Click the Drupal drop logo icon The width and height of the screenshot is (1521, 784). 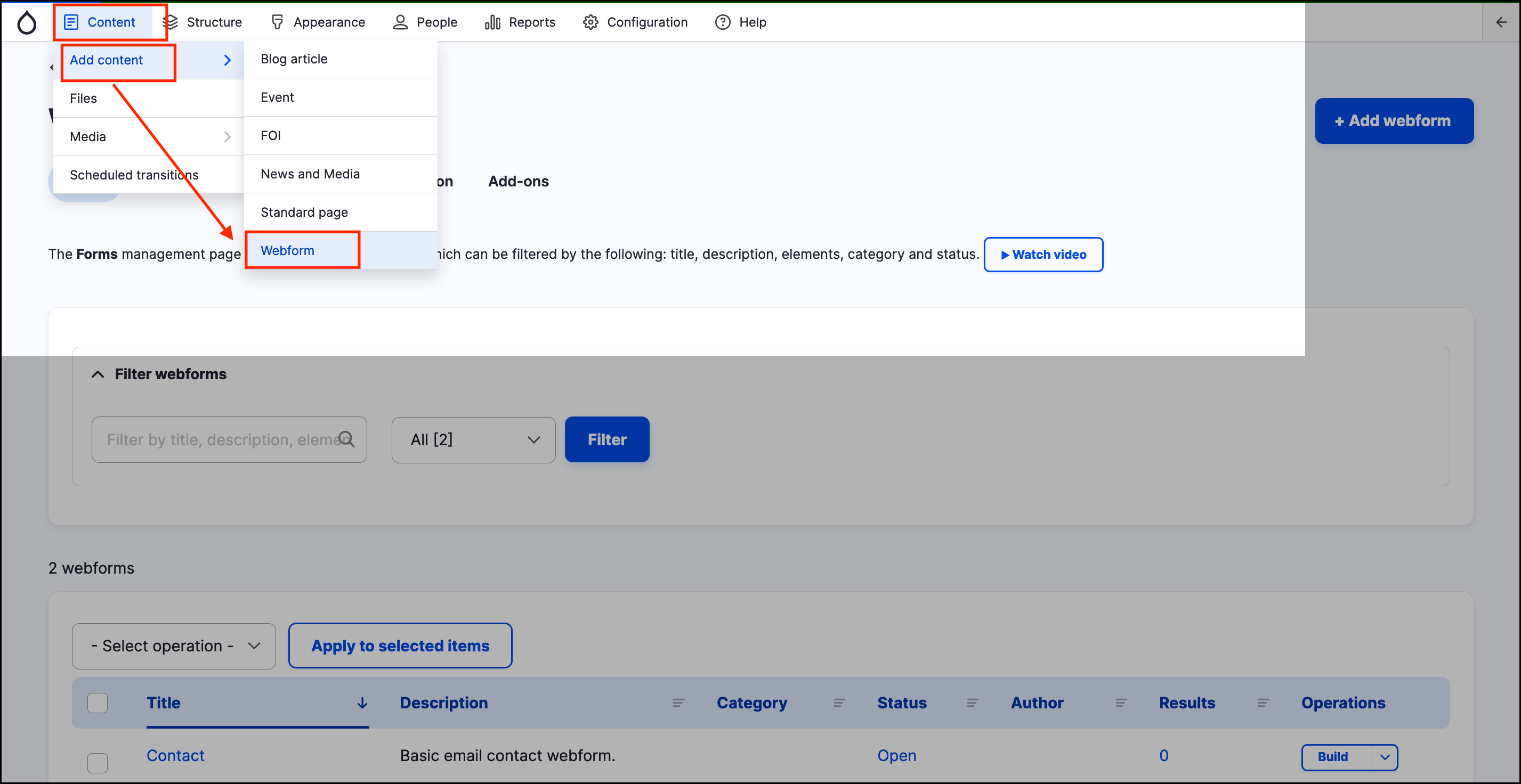click(27, 22)
